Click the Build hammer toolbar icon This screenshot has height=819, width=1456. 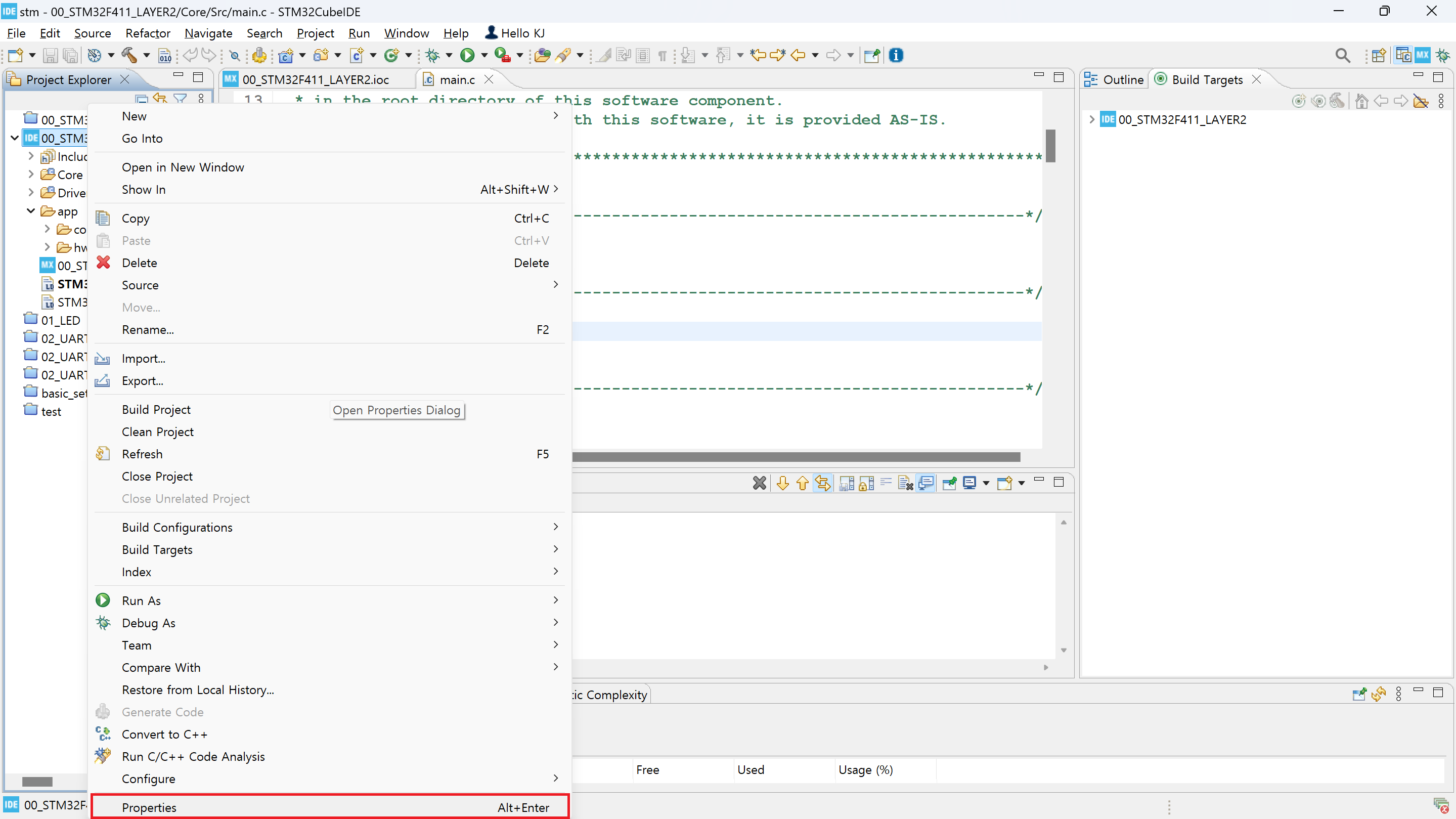tap(129, 55)
